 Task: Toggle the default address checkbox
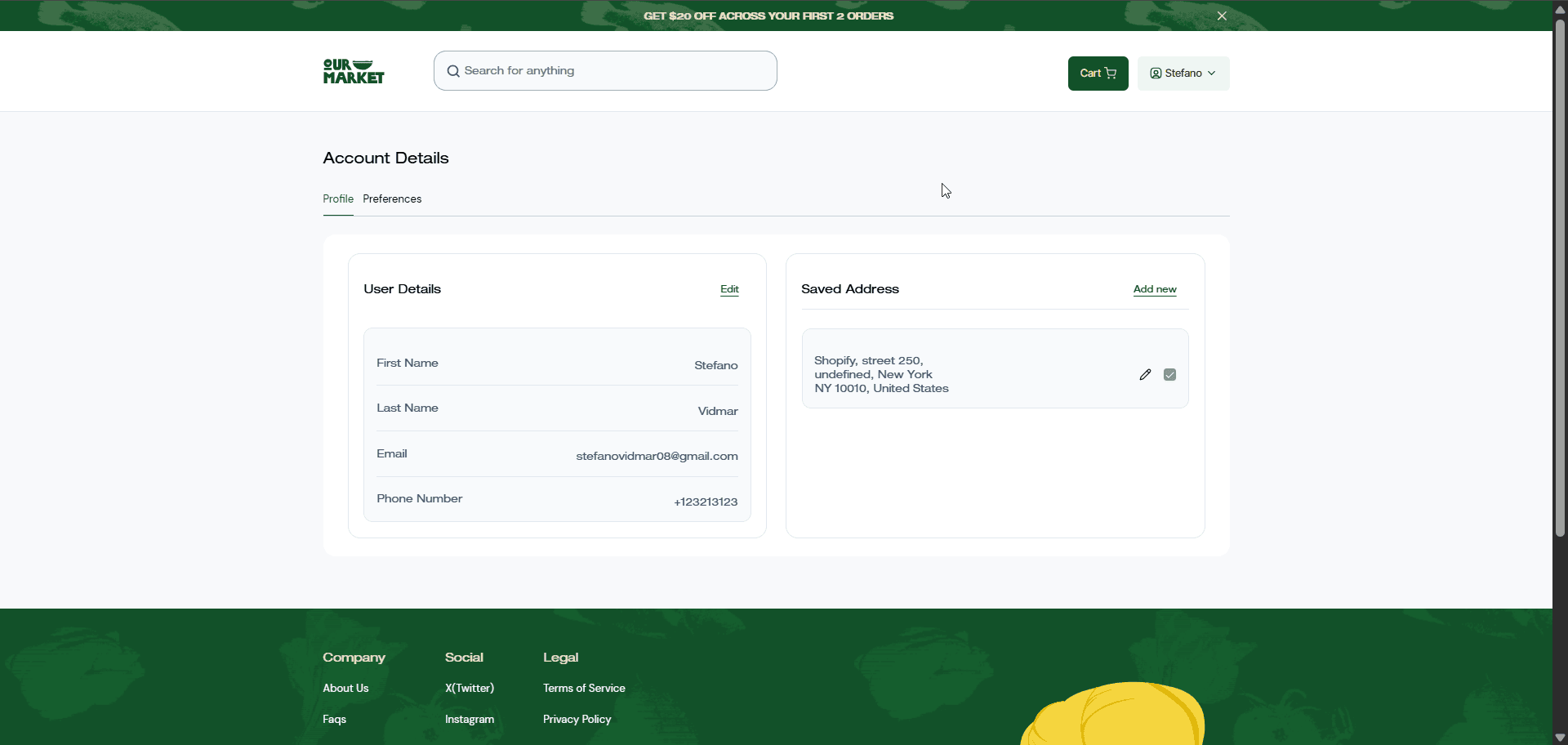(1169, 375)
